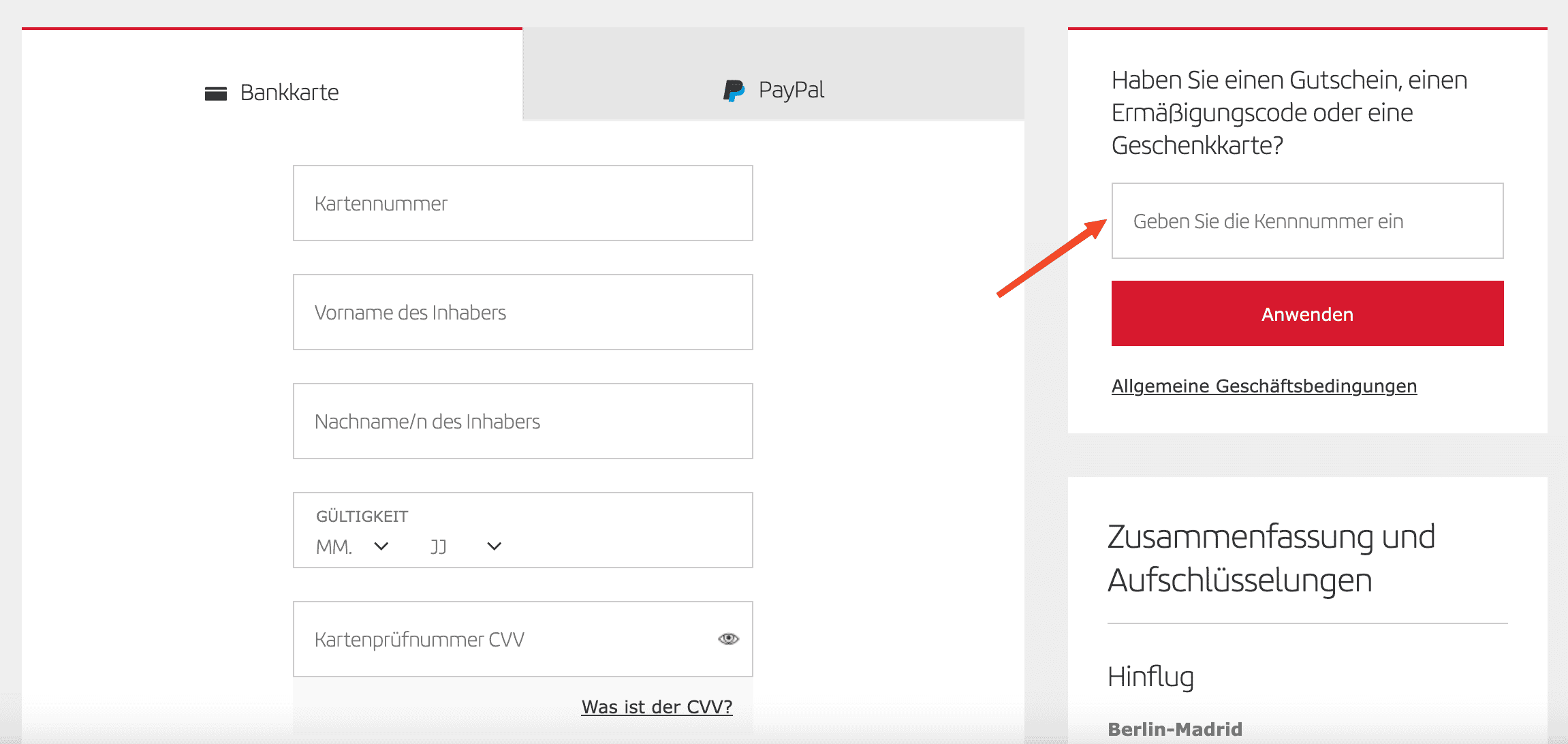Open the Was ist der CVV? link

[657, 707]
